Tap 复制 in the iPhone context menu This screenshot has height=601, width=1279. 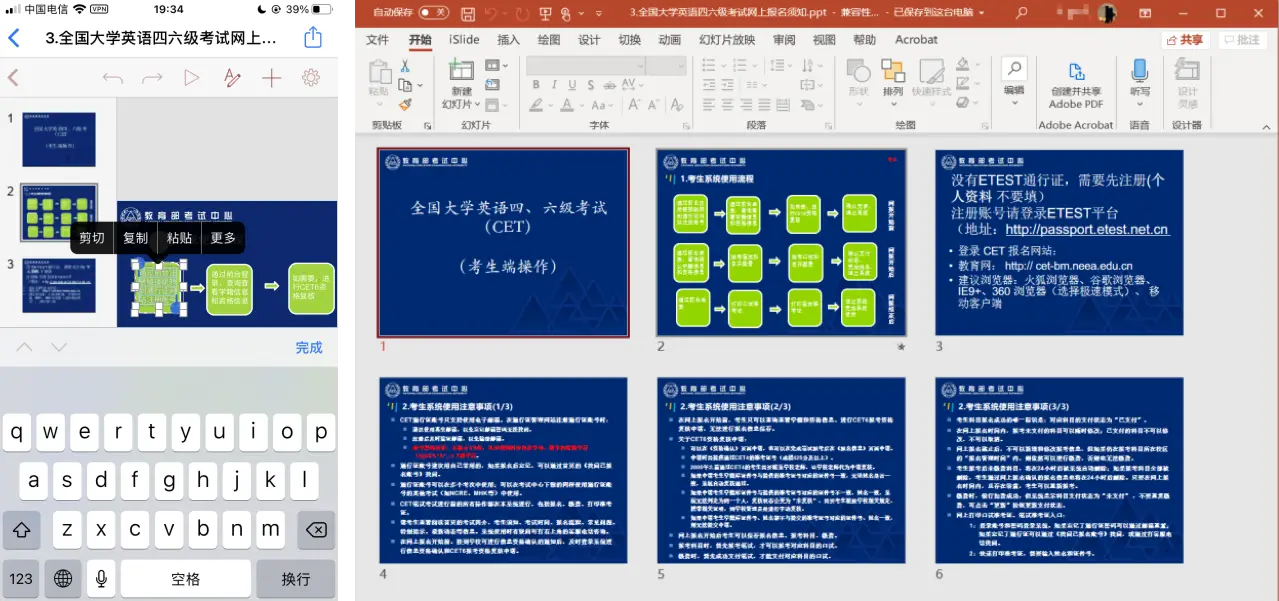tap(135, 238)
